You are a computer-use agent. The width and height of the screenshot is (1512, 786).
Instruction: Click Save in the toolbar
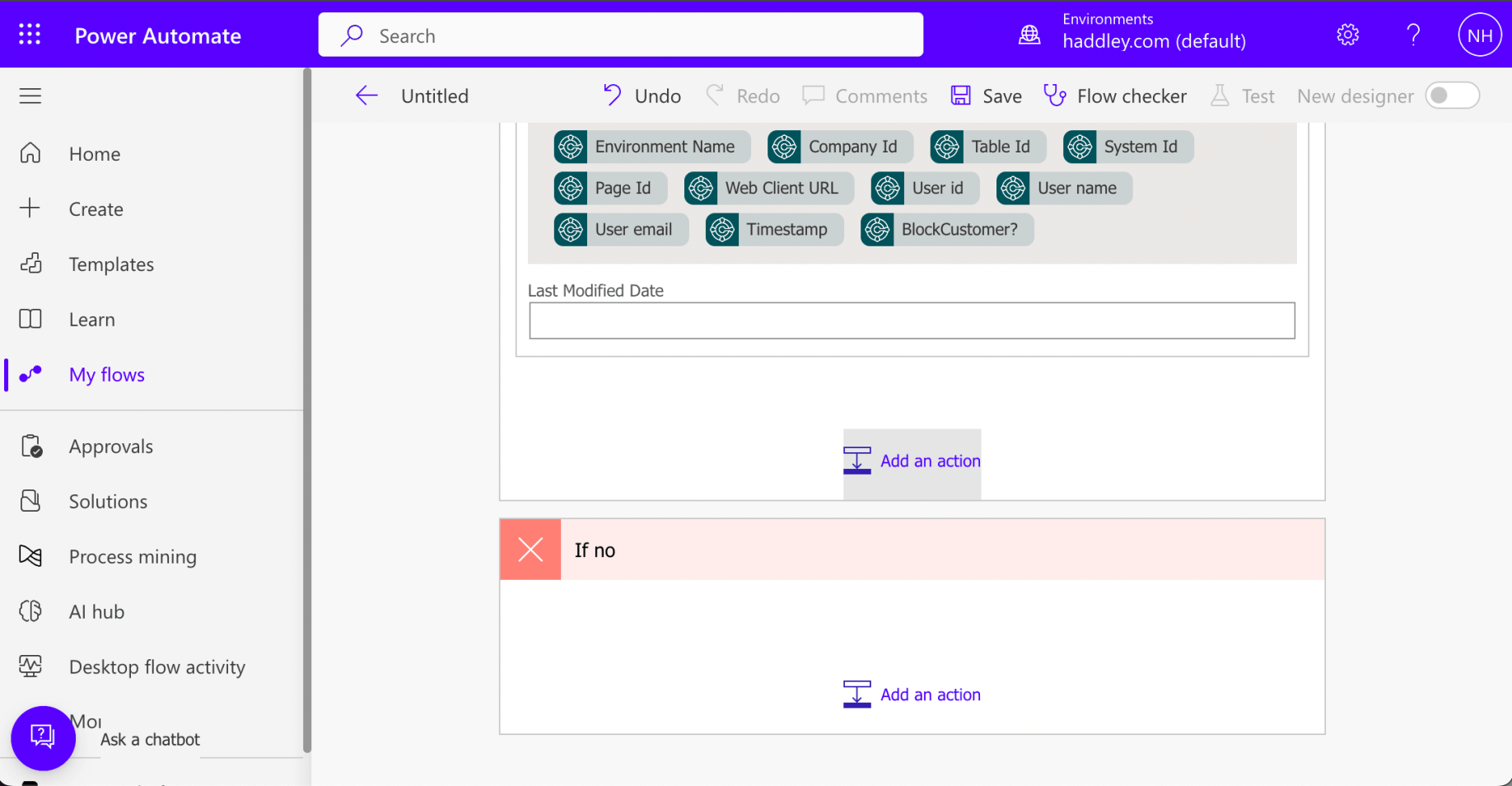coord(986,96)
